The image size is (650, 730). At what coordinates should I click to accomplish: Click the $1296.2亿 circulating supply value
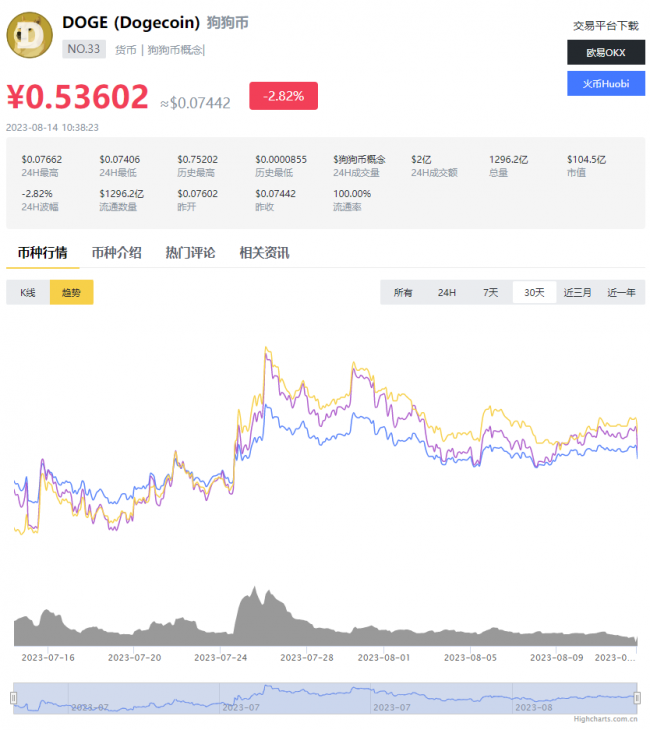[x=122, y=193]
